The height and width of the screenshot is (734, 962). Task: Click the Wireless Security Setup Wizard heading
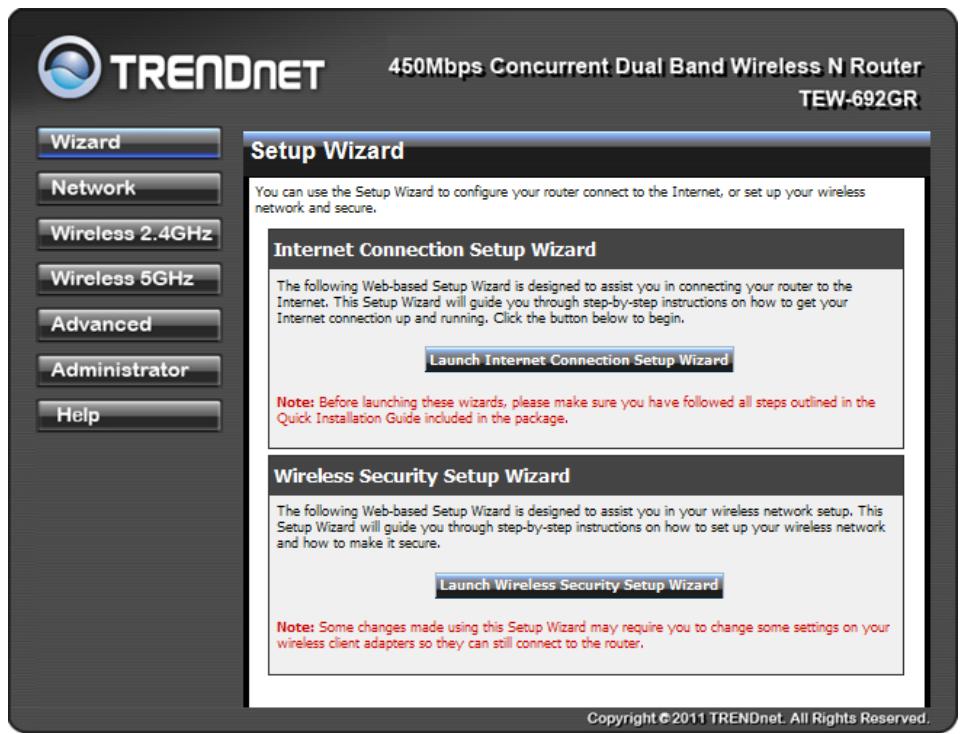(421, 476)
